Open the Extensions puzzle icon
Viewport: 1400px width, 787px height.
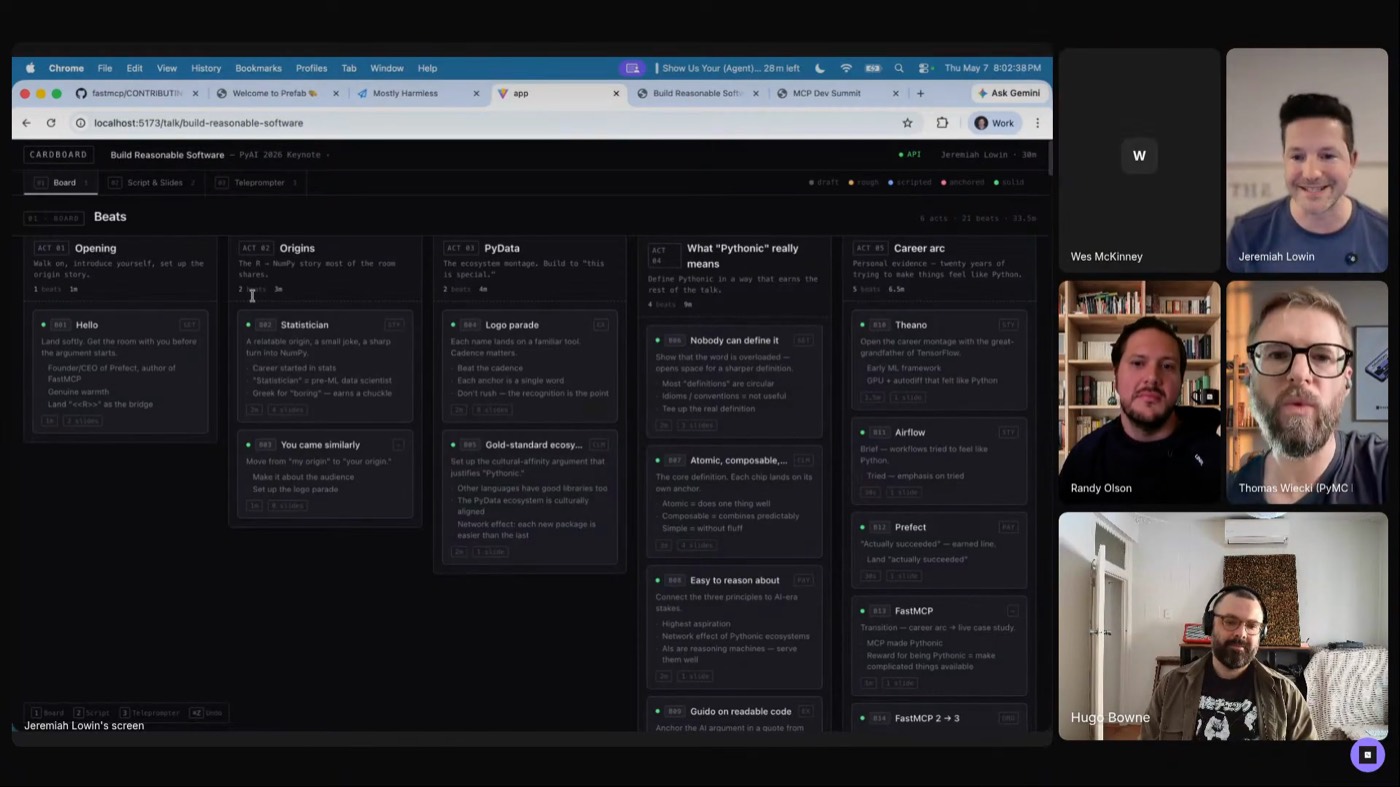[942, 123]
